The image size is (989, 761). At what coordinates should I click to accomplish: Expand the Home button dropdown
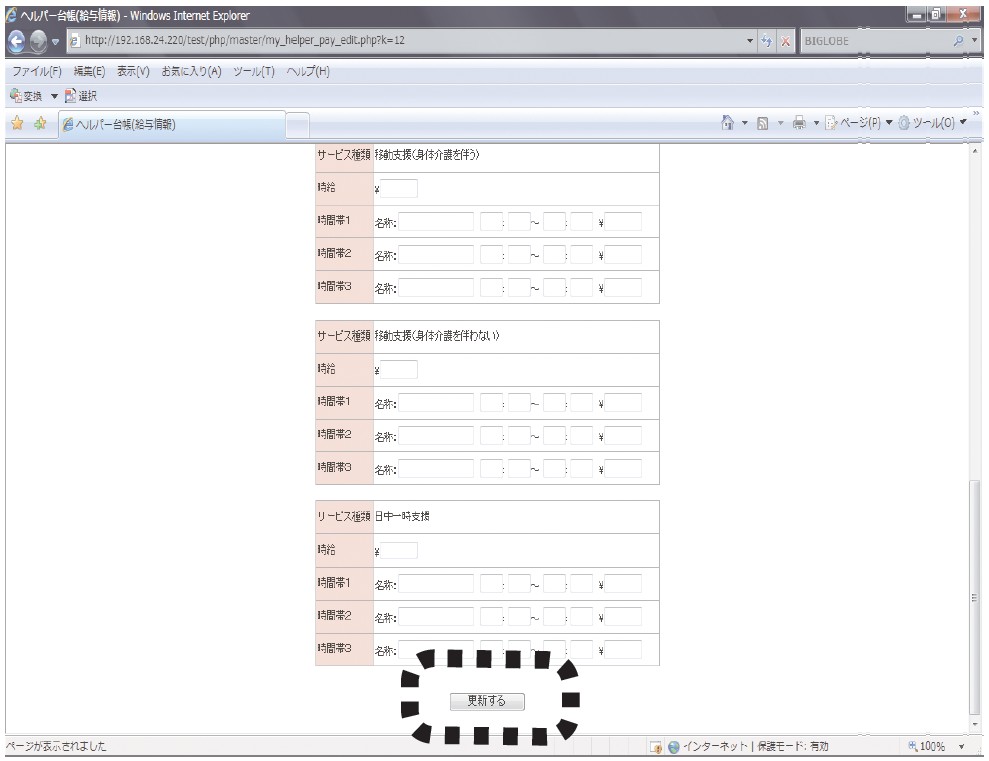coord(744,123)
